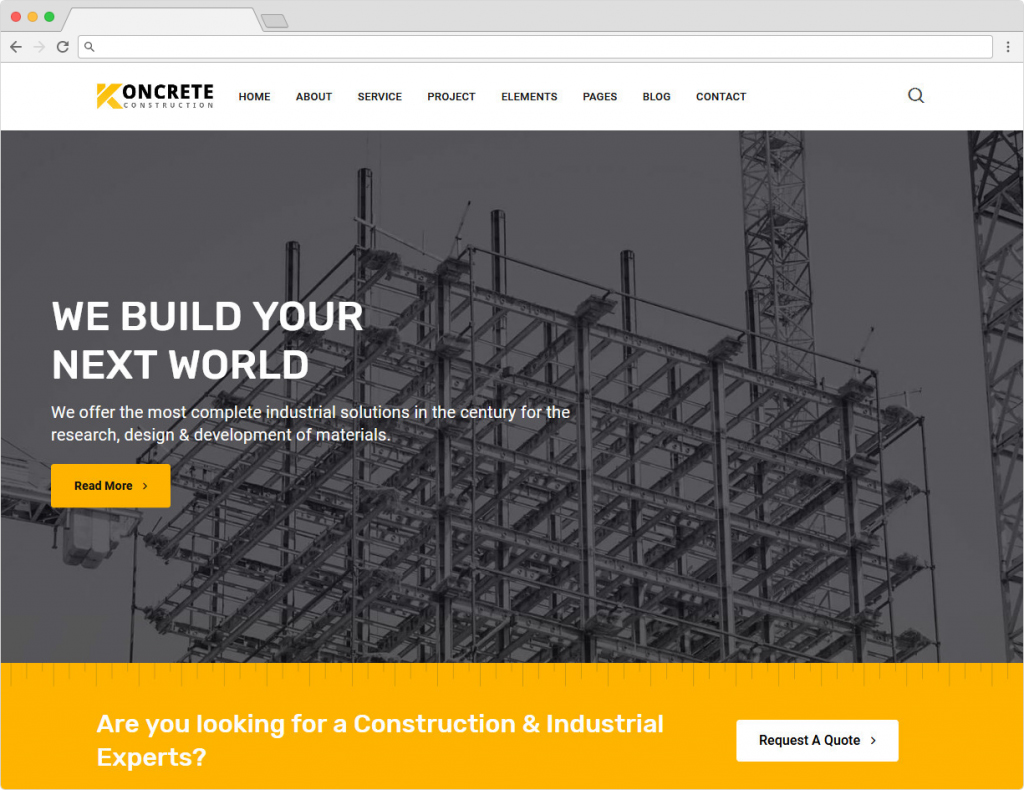
Task: Expand the Service menu
Action: (379, 97)
